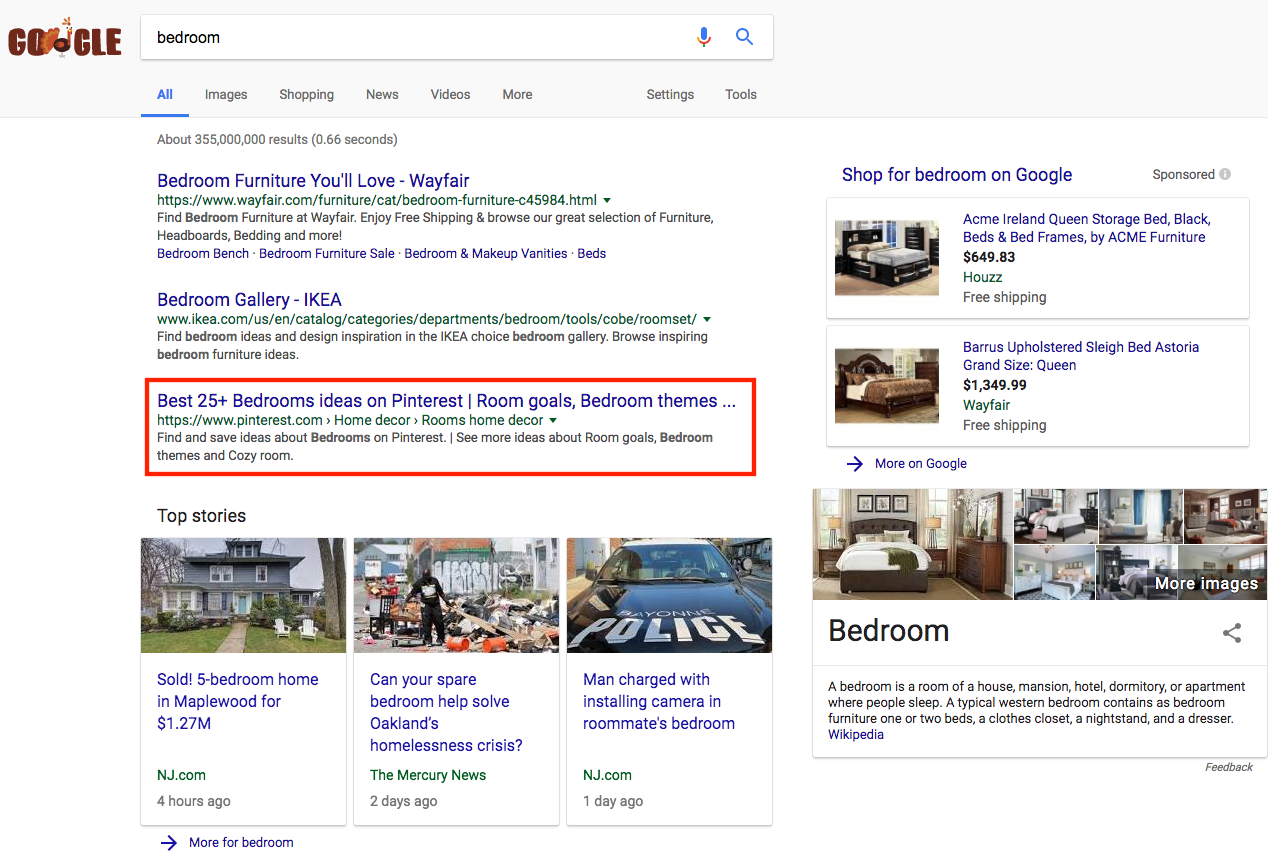Open Bedroom Gallery - IKEA result
1268x851 pixels.
tap(249, 299)
